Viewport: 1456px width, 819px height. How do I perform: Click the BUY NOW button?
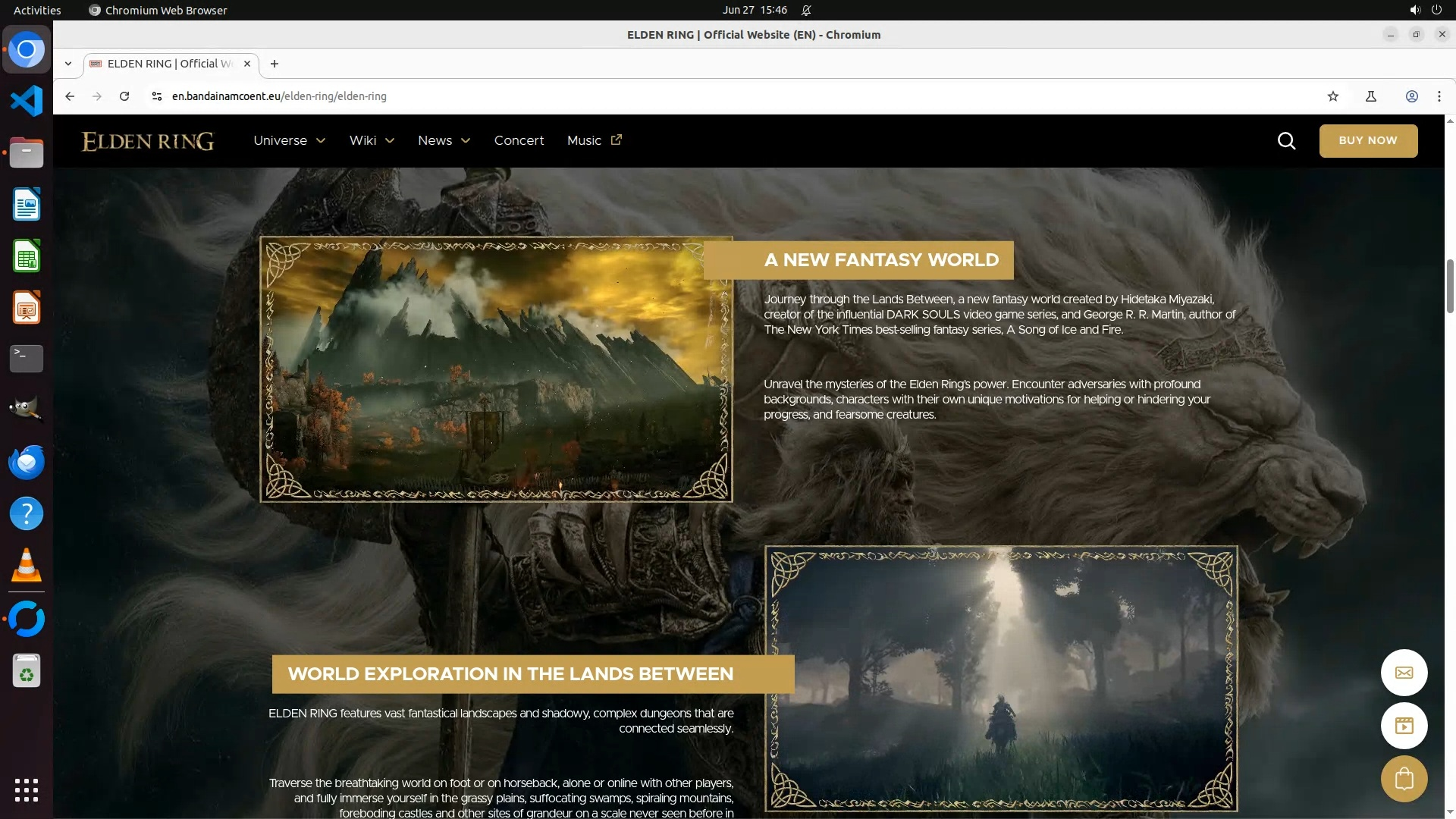(x=1367, y=141)
